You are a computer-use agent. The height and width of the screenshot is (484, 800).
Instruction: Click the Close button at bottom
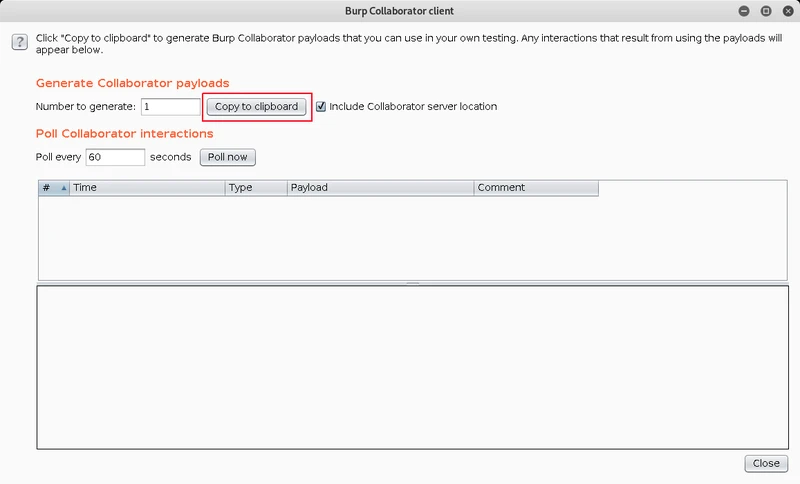[766, 463]
